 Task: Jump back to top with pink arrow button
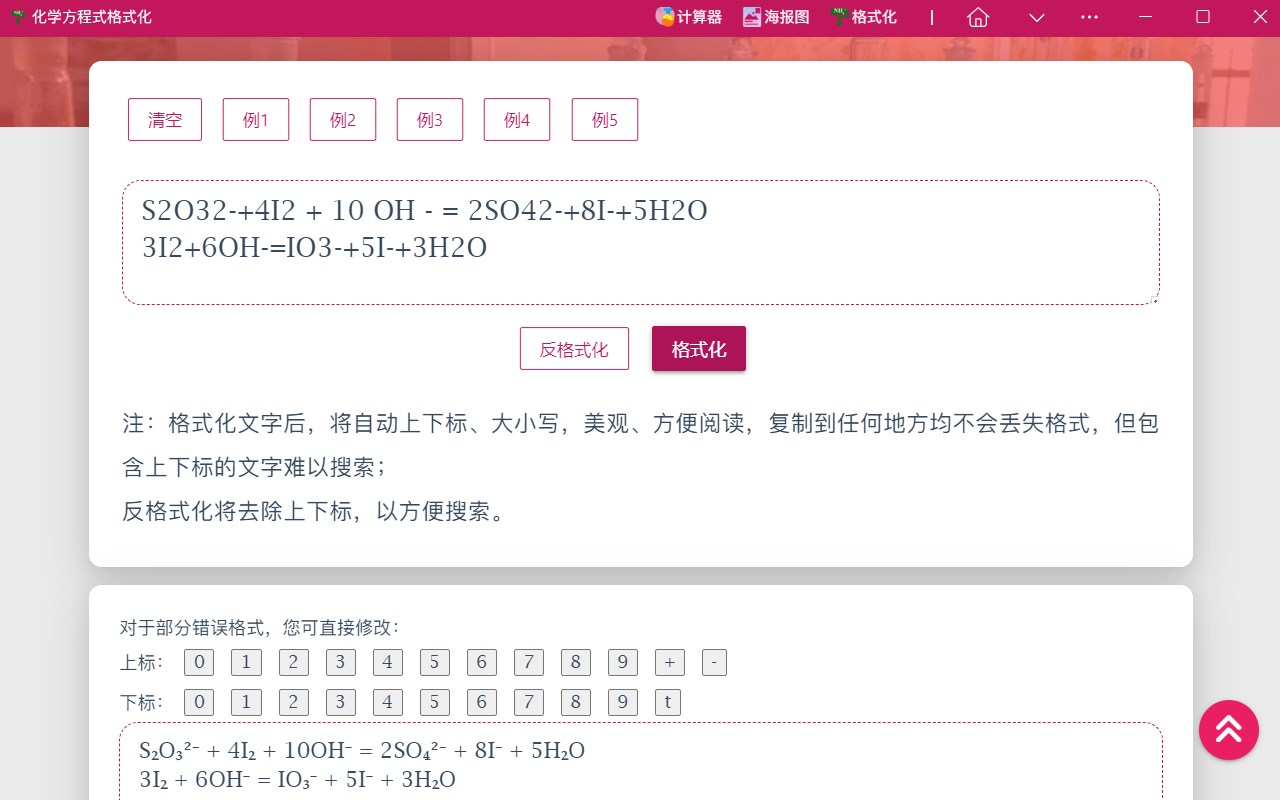tap(1229, 730)
